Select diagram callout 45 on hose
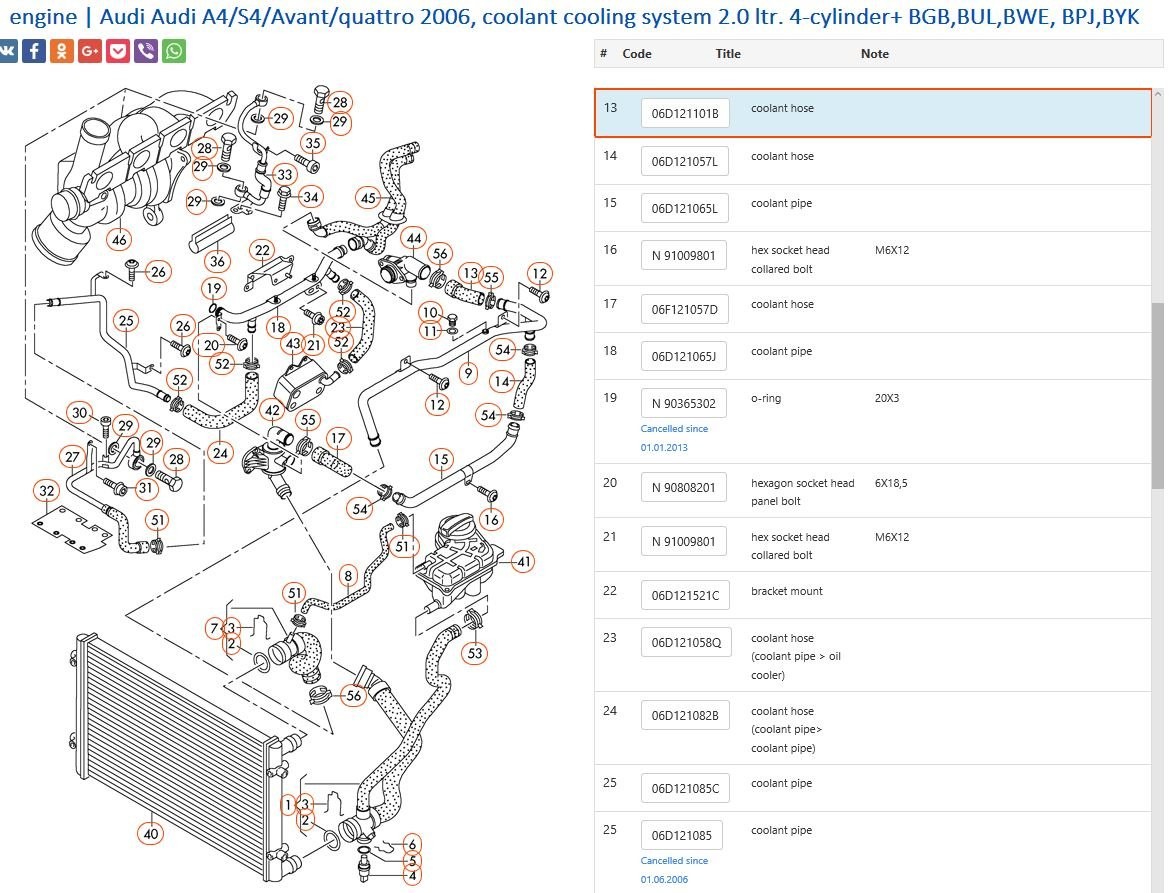 pos(368,198)
